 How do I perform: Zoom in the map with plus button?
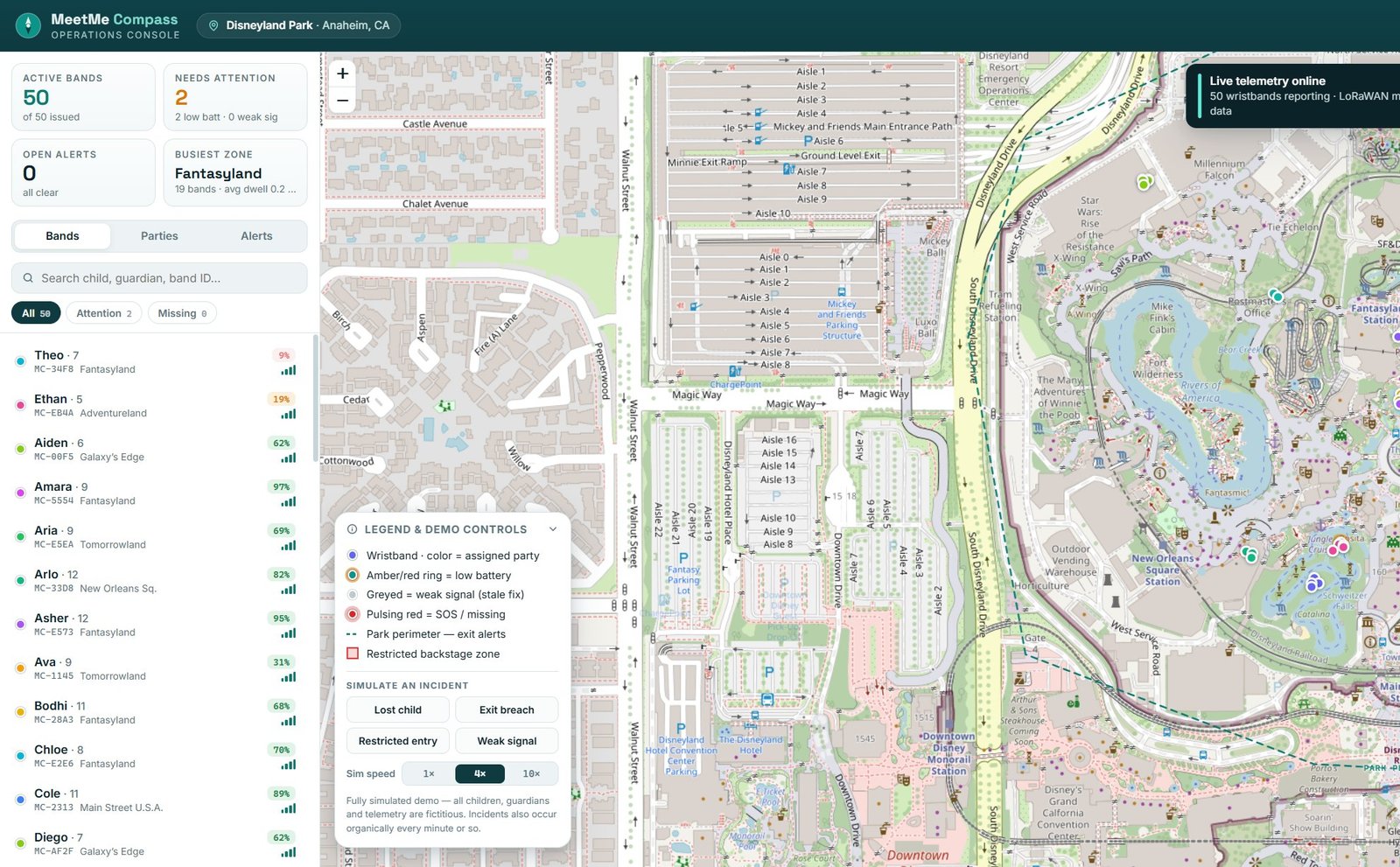[343, 73]
